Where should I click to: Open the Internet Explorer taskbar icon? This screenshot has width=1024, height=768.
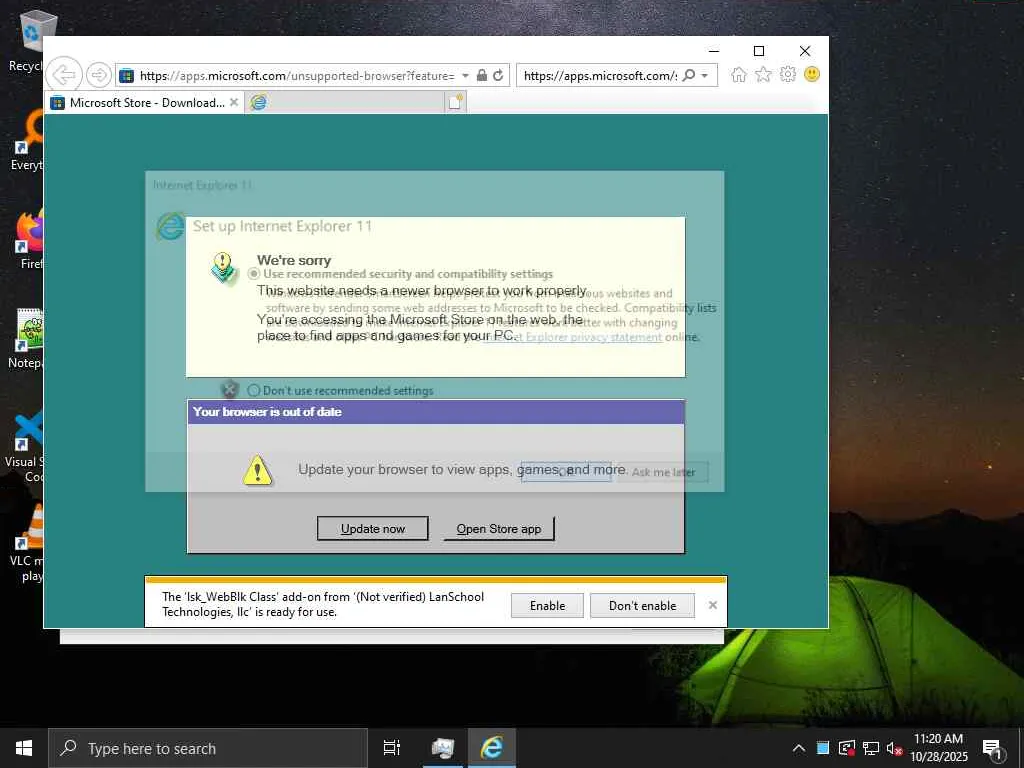click(x=491, y=748)
